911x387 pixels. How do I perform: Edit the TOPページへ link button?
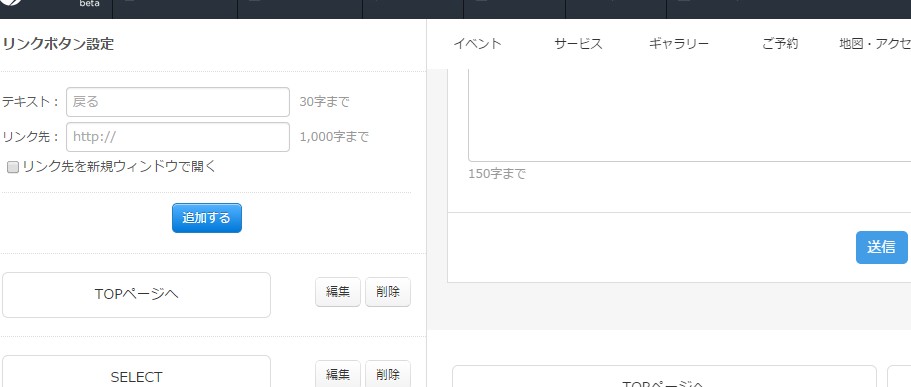click(338, 292)
